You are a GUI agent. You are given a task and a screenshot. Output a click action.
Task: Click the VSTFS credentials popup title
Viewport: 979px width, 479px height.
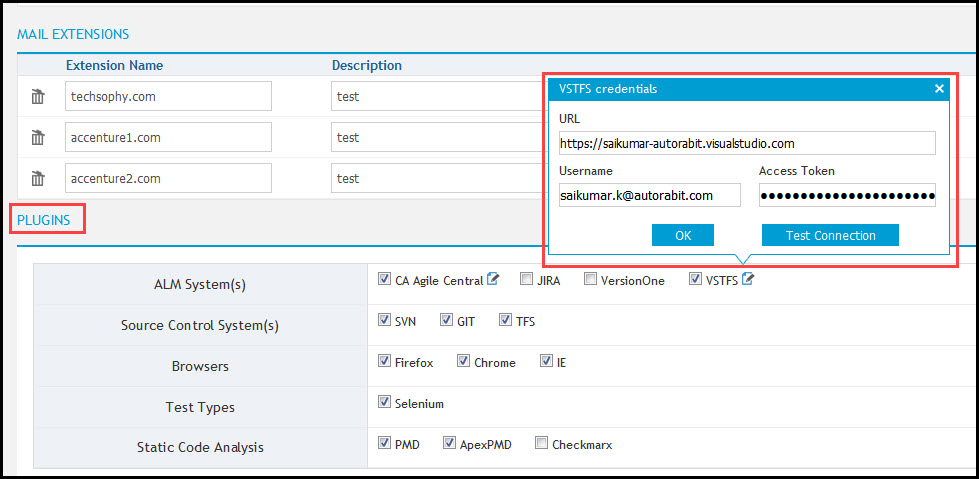click(608, 89)
